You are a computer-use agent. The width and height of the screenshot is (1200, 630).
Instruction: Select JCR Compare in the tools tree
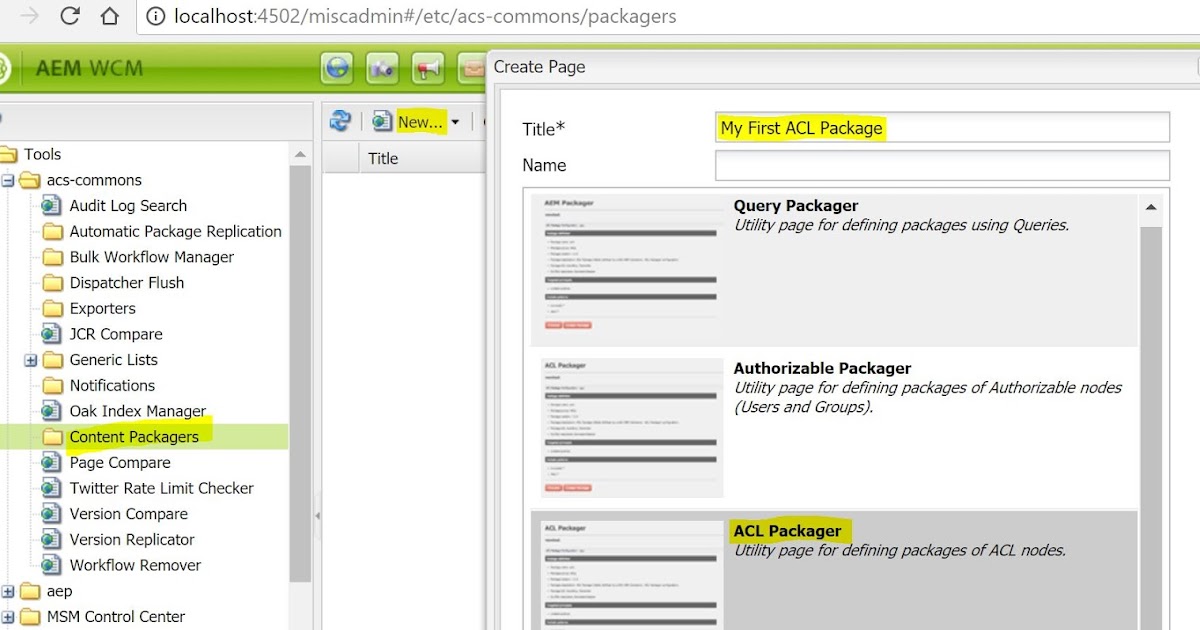114,334
